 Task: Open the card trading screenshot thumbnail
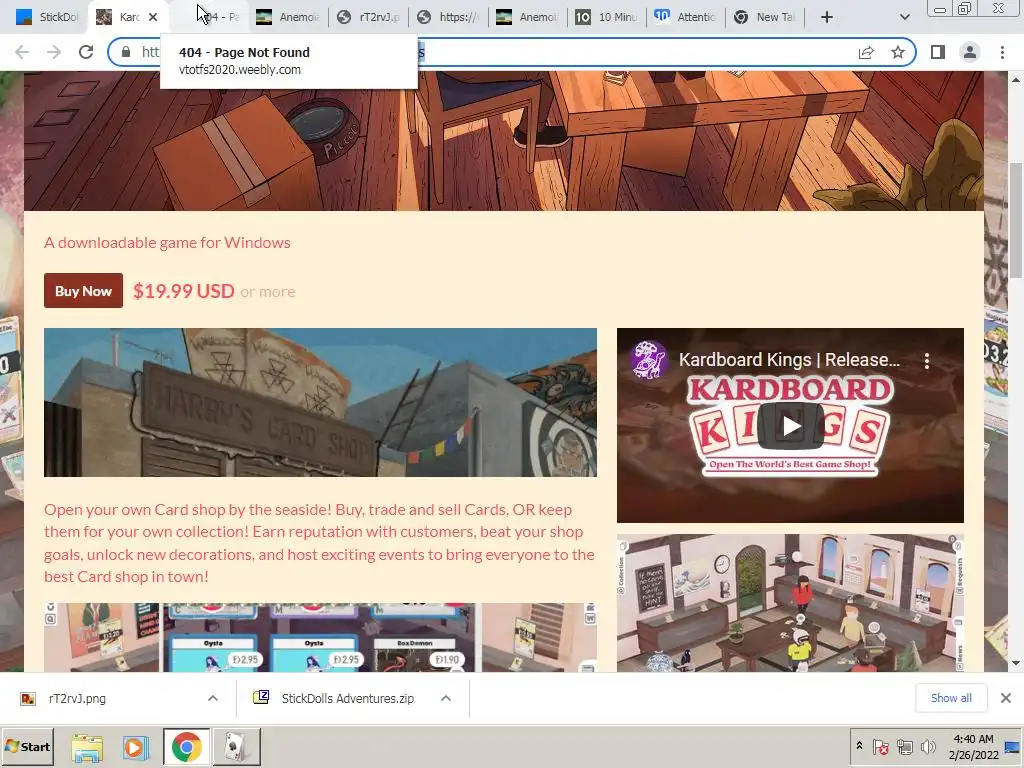(321, 638)
